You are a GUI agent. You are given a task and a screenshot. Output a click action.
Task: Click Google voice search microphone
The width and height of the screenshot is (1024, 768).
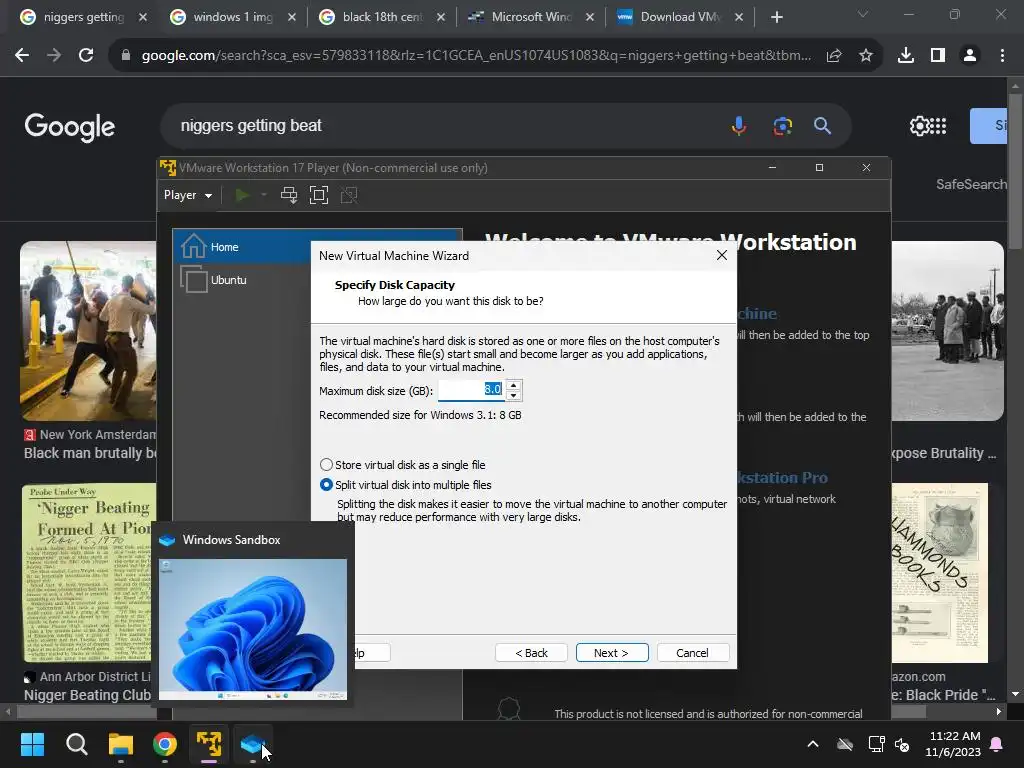coord(739,125)
